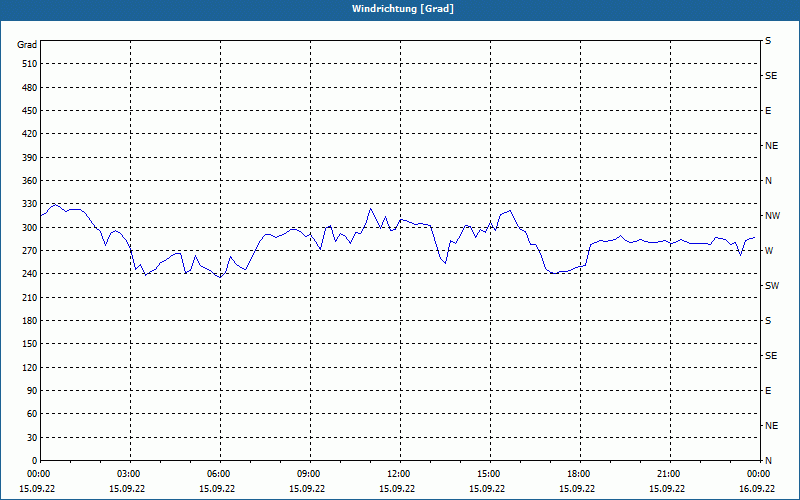Click the 03:00 time label
Screen dimensions: 800x500
(127, 473)
